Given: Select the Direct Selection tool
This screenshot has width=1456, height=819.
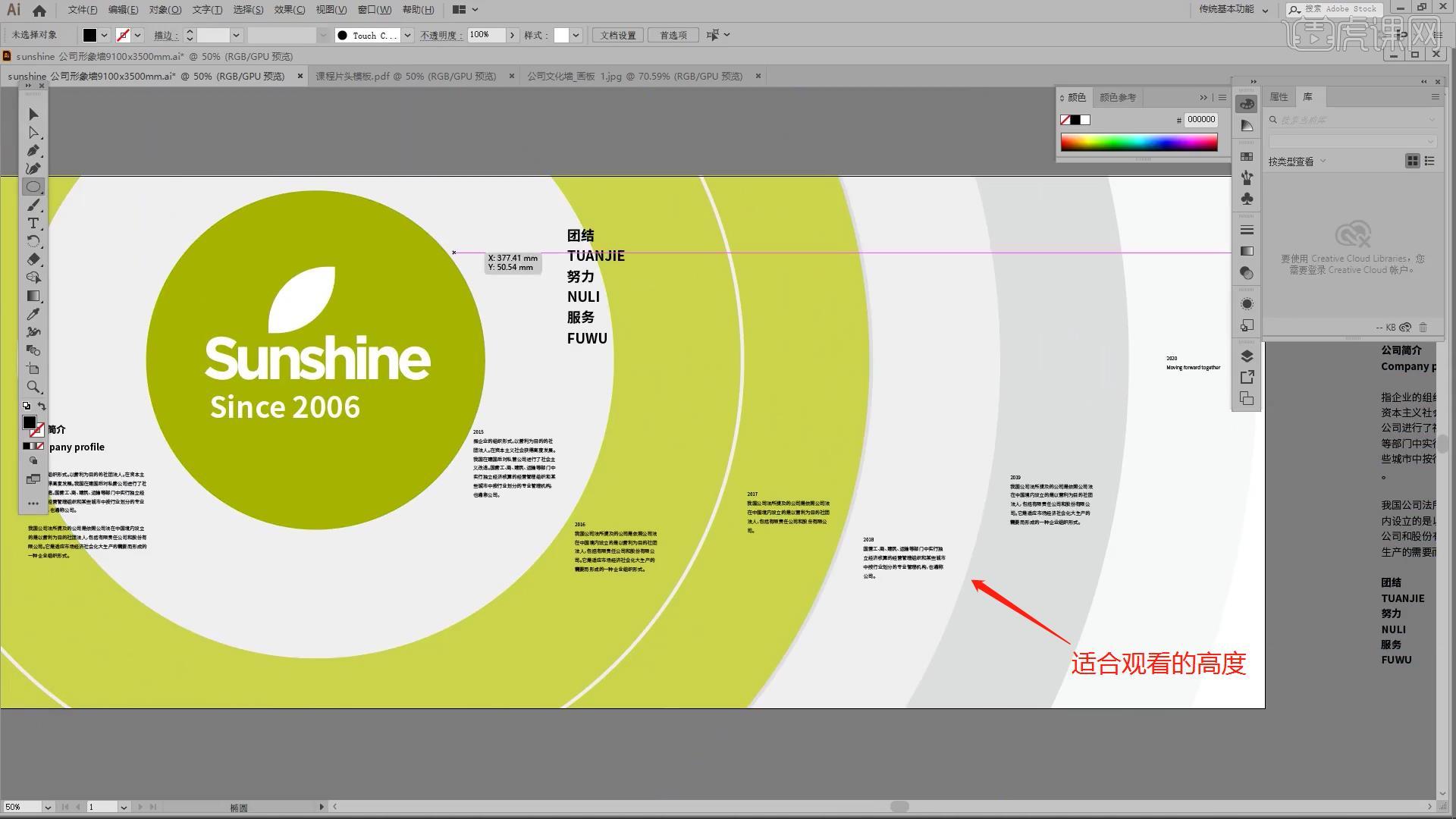Looking at the screenshot, I should point(33,133).
